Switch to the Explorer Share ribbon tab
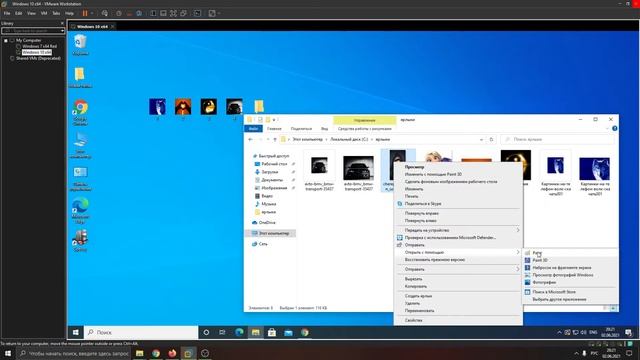The image size is (640, 360). (x=301, y=129)
